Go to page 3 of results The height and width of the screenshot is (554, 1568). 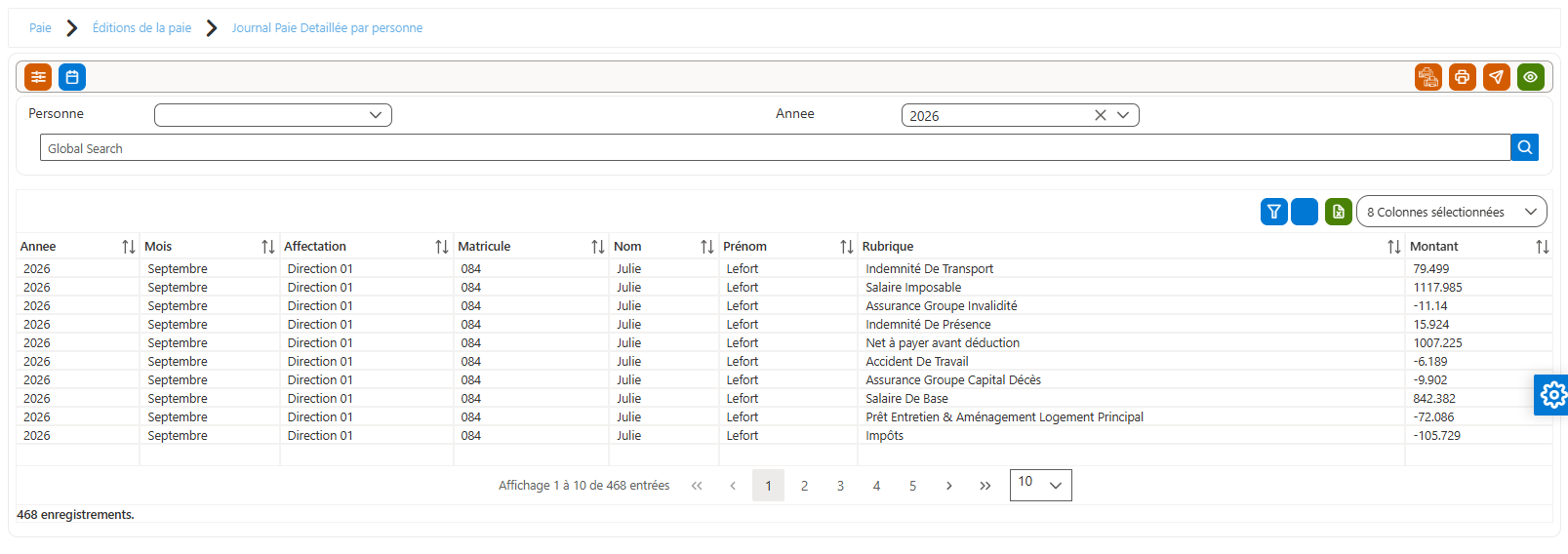tap(840, 486)
